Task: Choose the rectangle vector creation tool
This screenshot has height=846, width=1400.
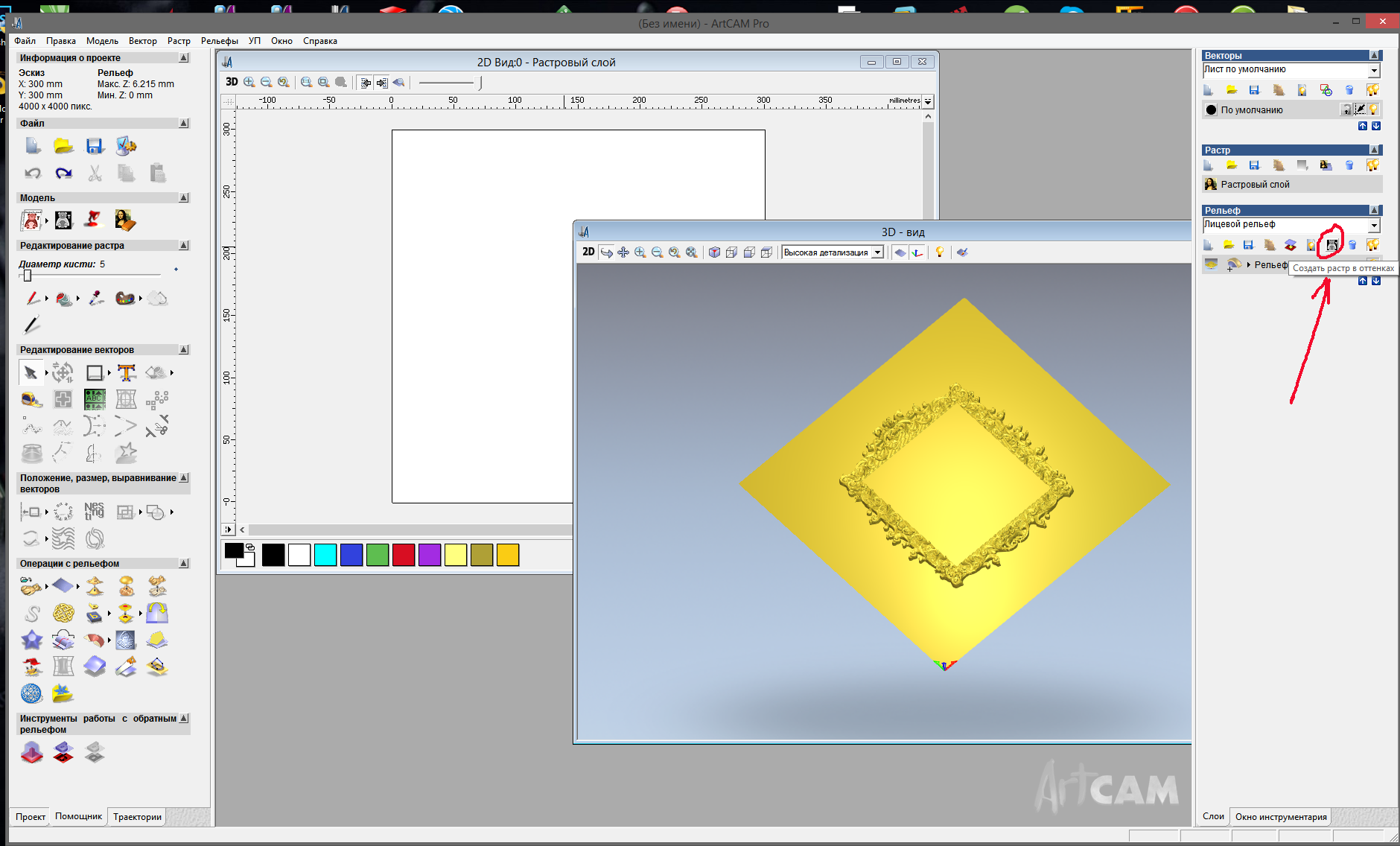Action: 95,372
